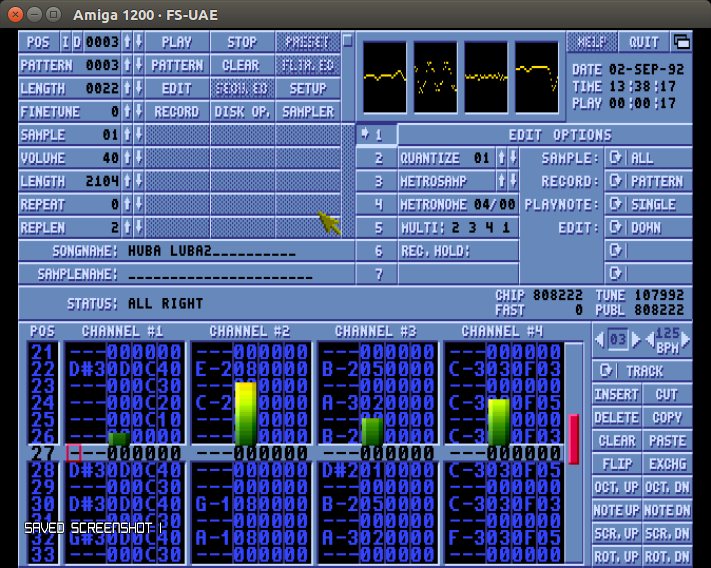Click the MULTI: 2 3 4 1 field

[x=458, y=228]
